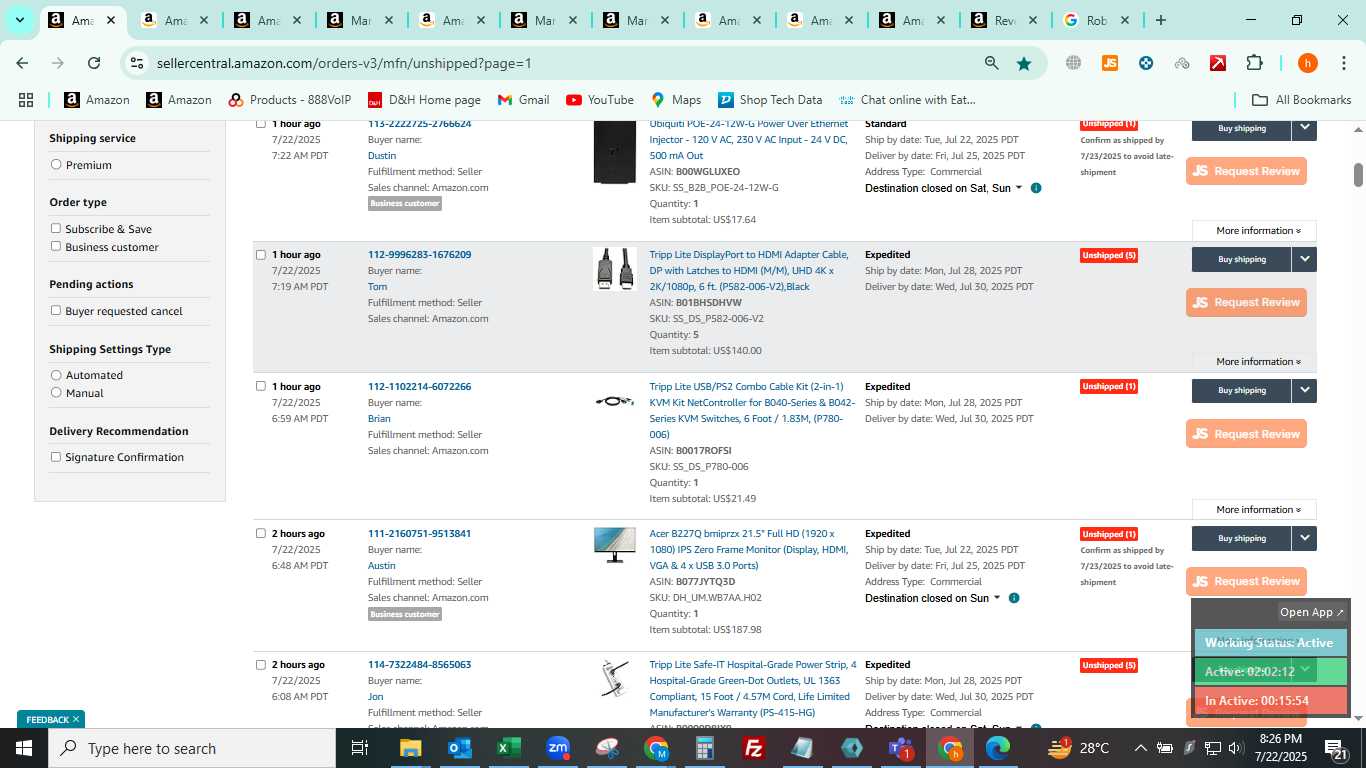Viewport: 1366px width, 768px height.
Task: Open the browser extensions puzzle icon
Action: (1254, 63)
